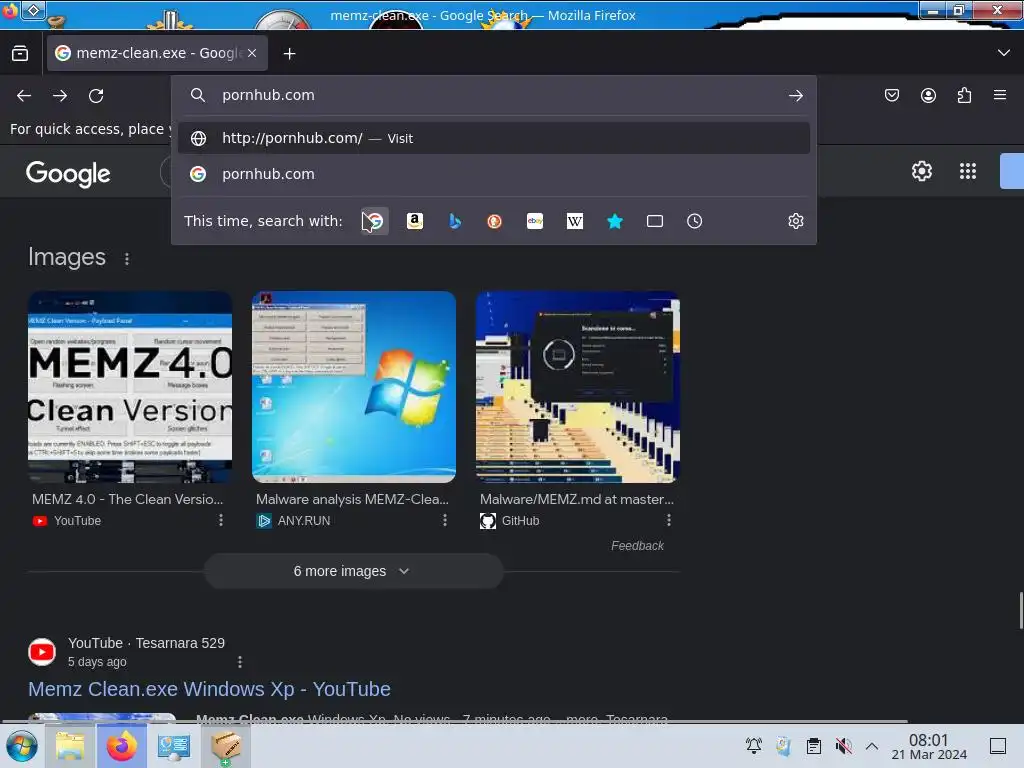The image size is (1024, 768).
Task: Click the Feedback link
Action: (x=637, y=545)
